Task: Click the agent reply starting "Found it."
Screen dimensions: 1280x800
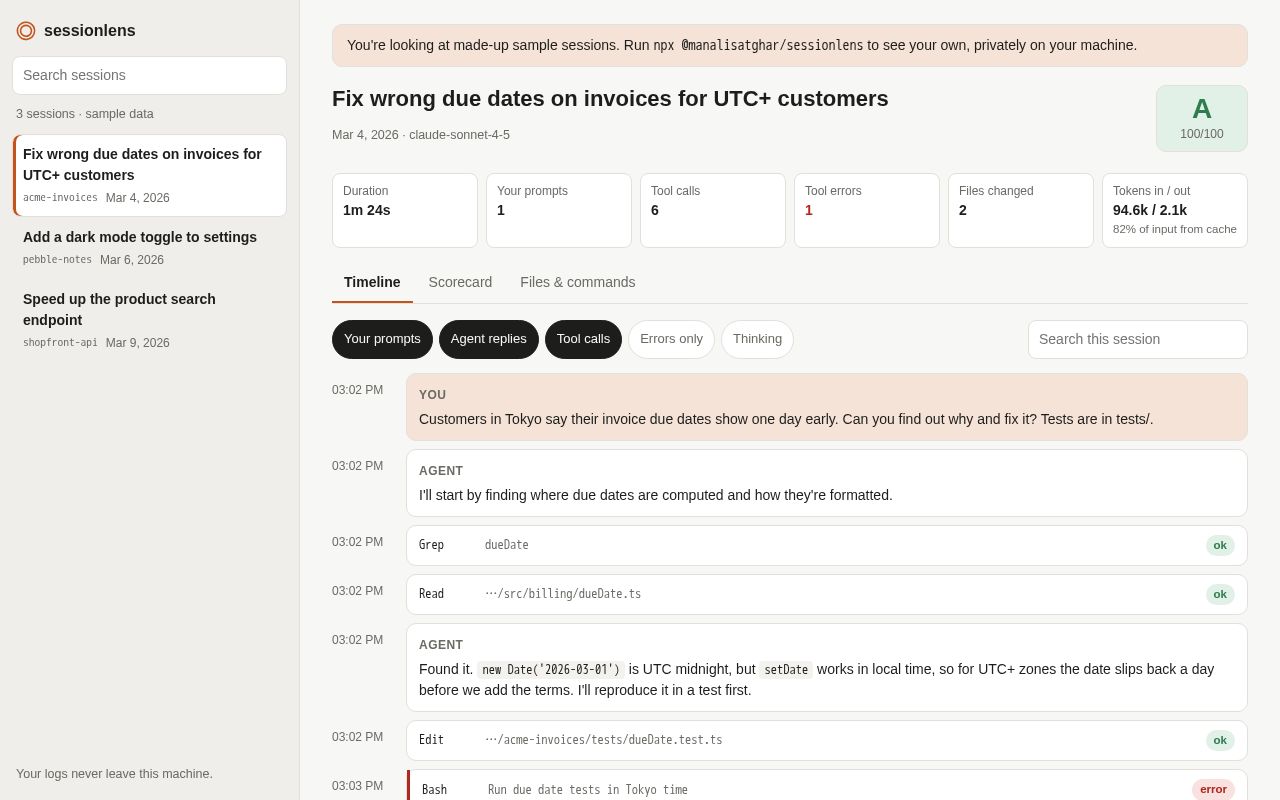Action: tap(827, 667)
